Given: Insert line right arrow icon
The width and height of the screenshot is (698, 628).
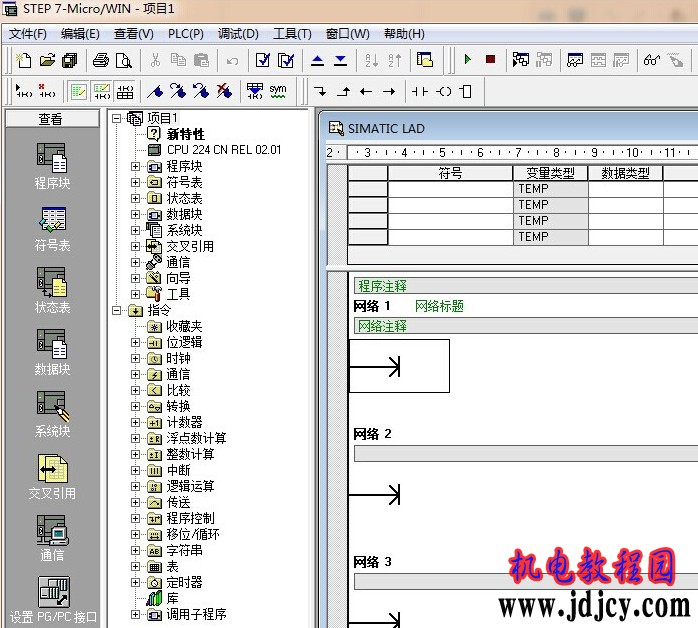Looking at the screenshot, I should [x=389, y=92].
